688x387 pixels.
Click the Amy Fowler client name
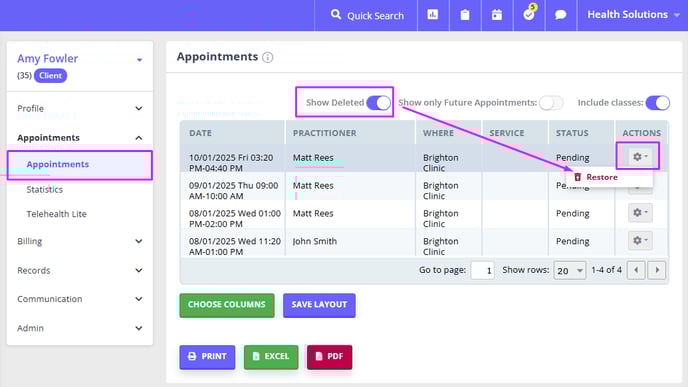[47, 58]
